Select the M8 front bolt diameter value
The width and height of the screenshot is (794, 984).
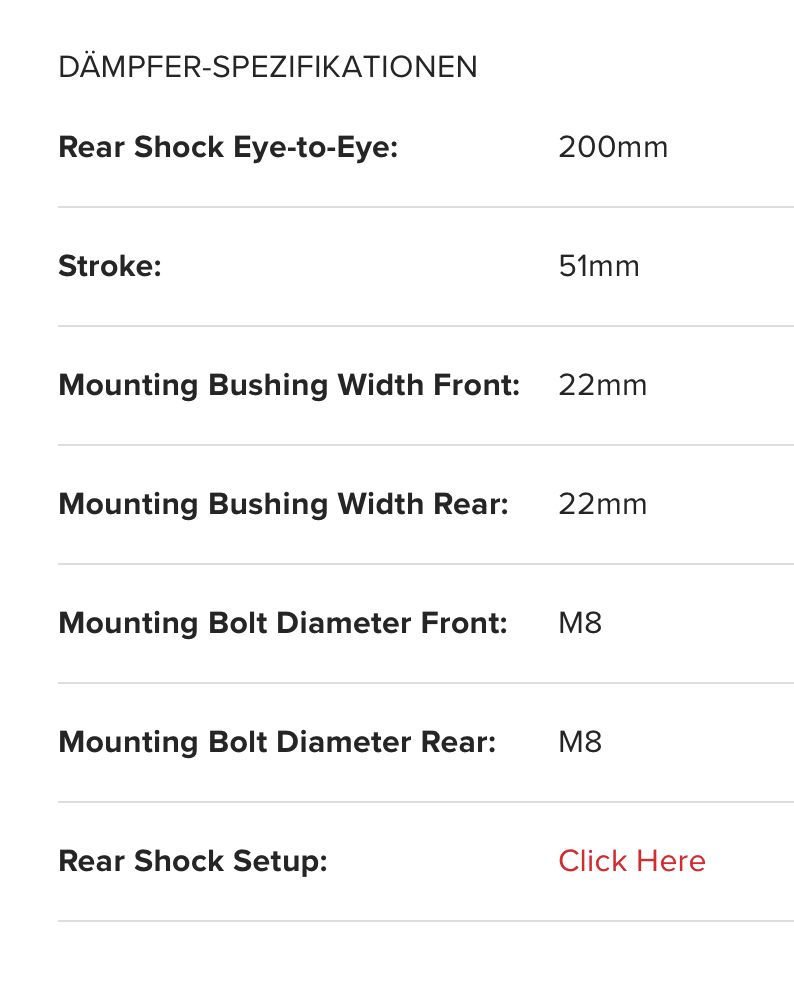click(x=580, y=623)
